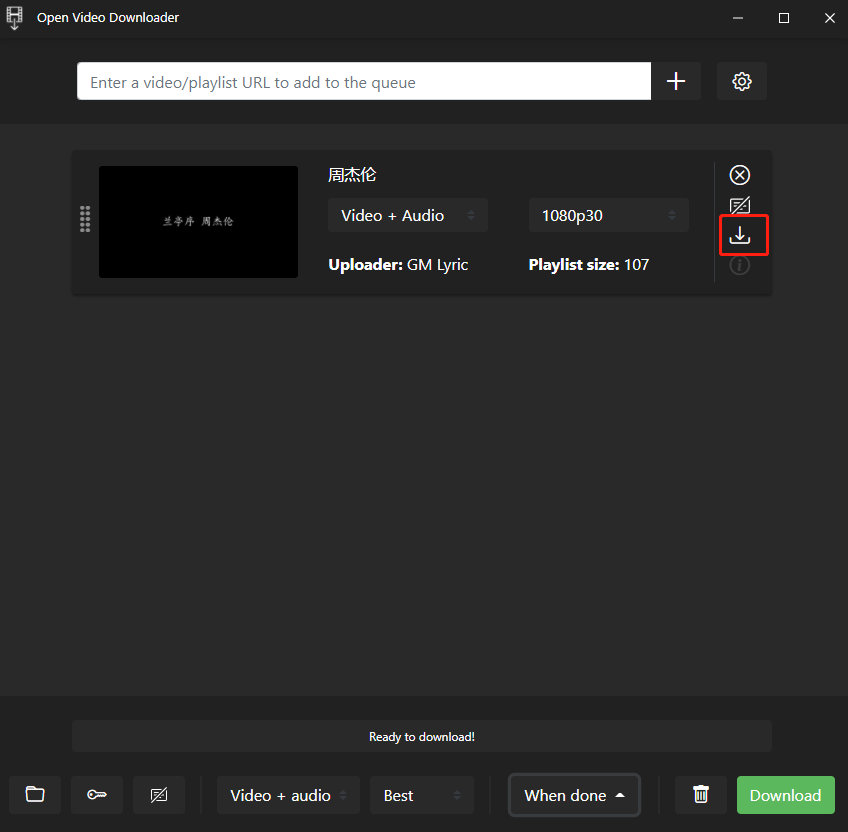The width and height of the screenshot is (848, 832).
Task: Toggle subtitles for the 周杰伦 item
Action: click(x=739, y=206)
